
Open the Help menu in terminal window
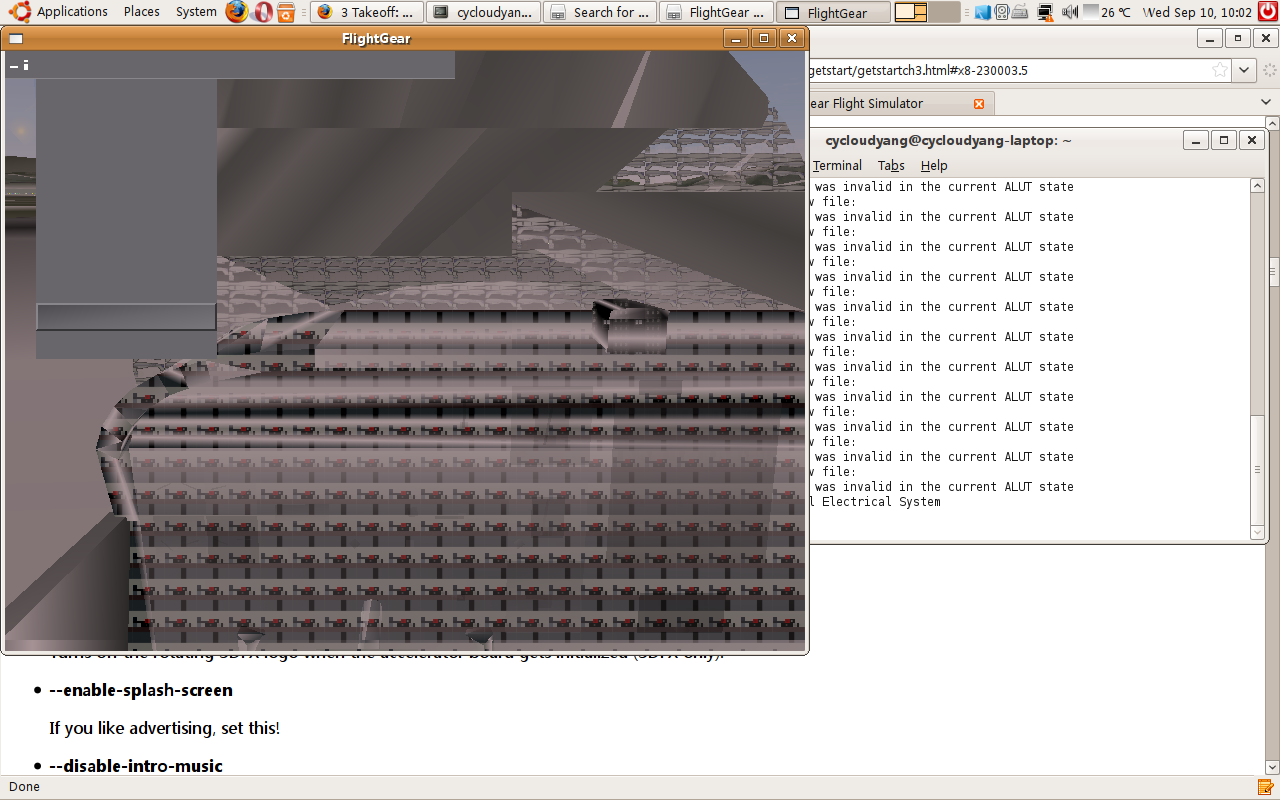pos(934,165)
